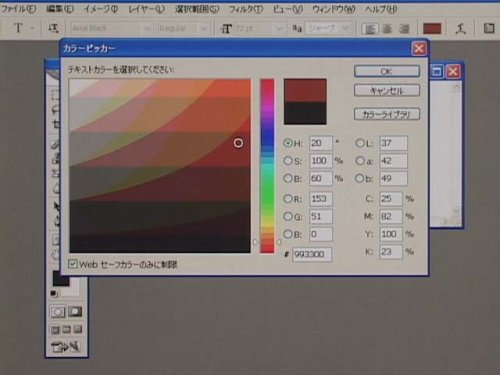Select the Lab a radio button
The image size is (500, 375).
click(360, 161)
